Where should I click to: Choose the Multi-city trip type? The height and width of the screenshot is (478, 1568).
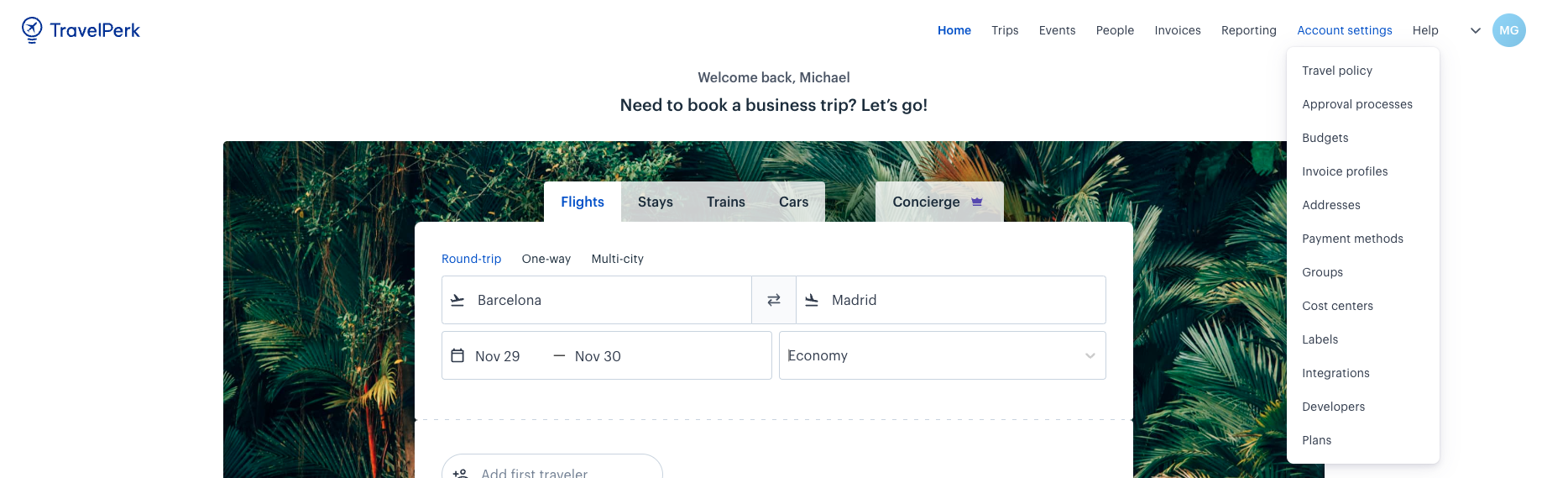click(618, 259)
